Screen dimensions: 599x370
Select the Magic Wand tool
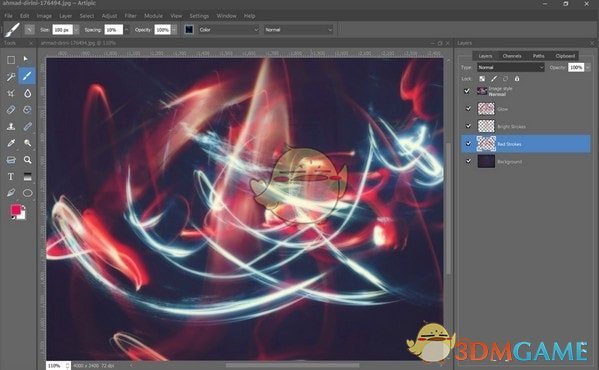pyautogui.click(x=11, y=77)
